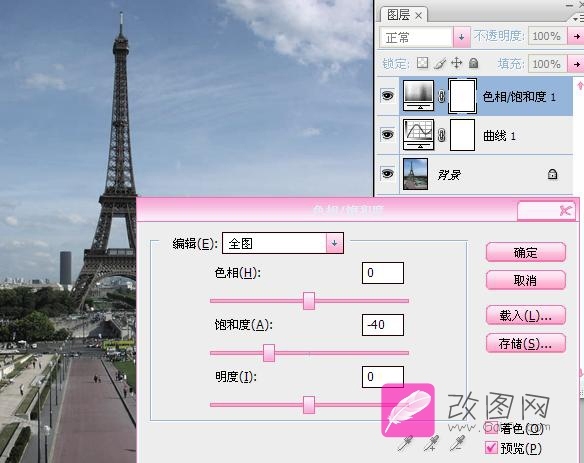Click the 取消 button
Screen dimensions: 584x463
(526, 280)
